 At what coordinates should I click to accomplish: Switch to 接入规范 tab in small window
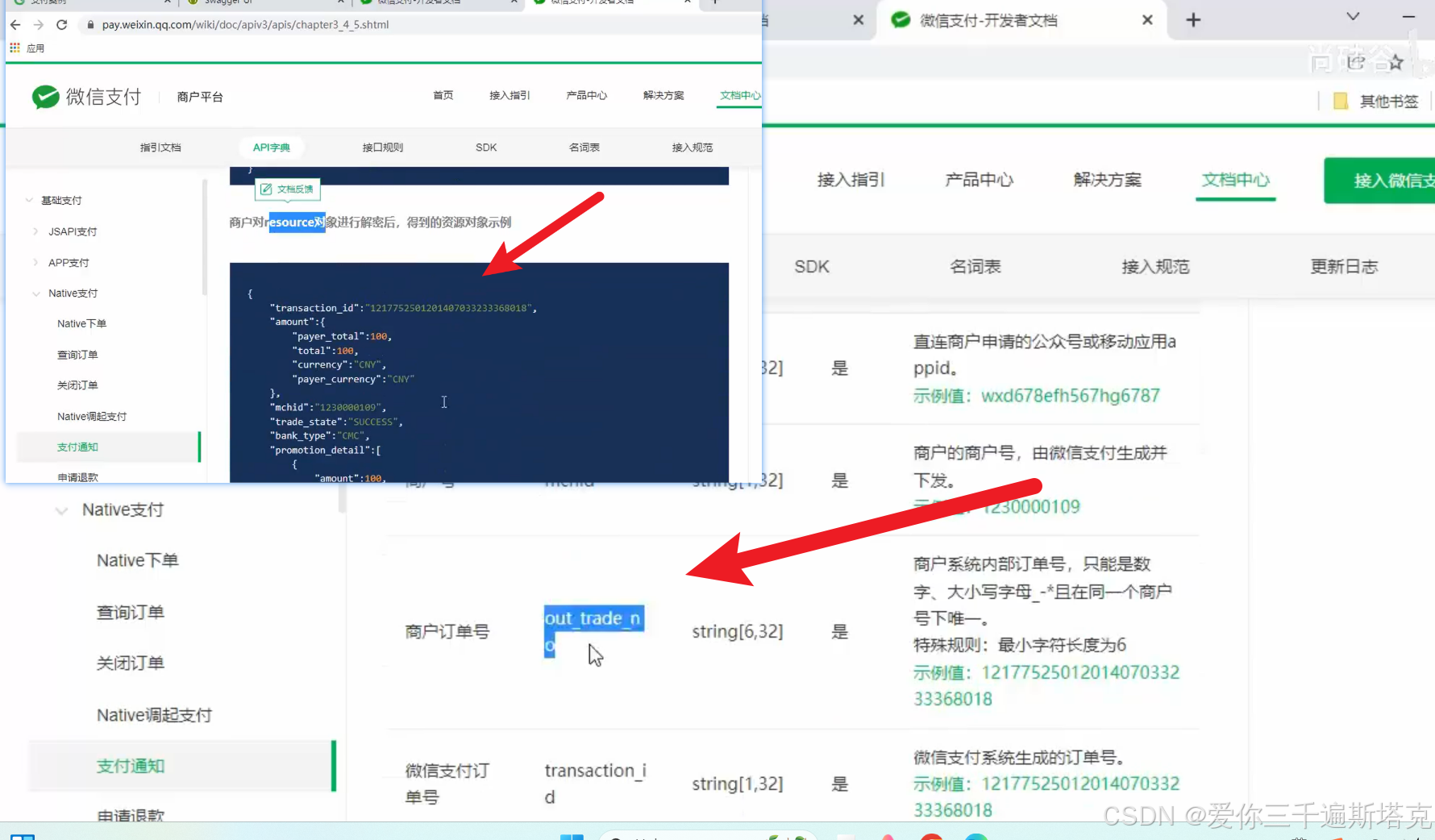coord(693,148)
